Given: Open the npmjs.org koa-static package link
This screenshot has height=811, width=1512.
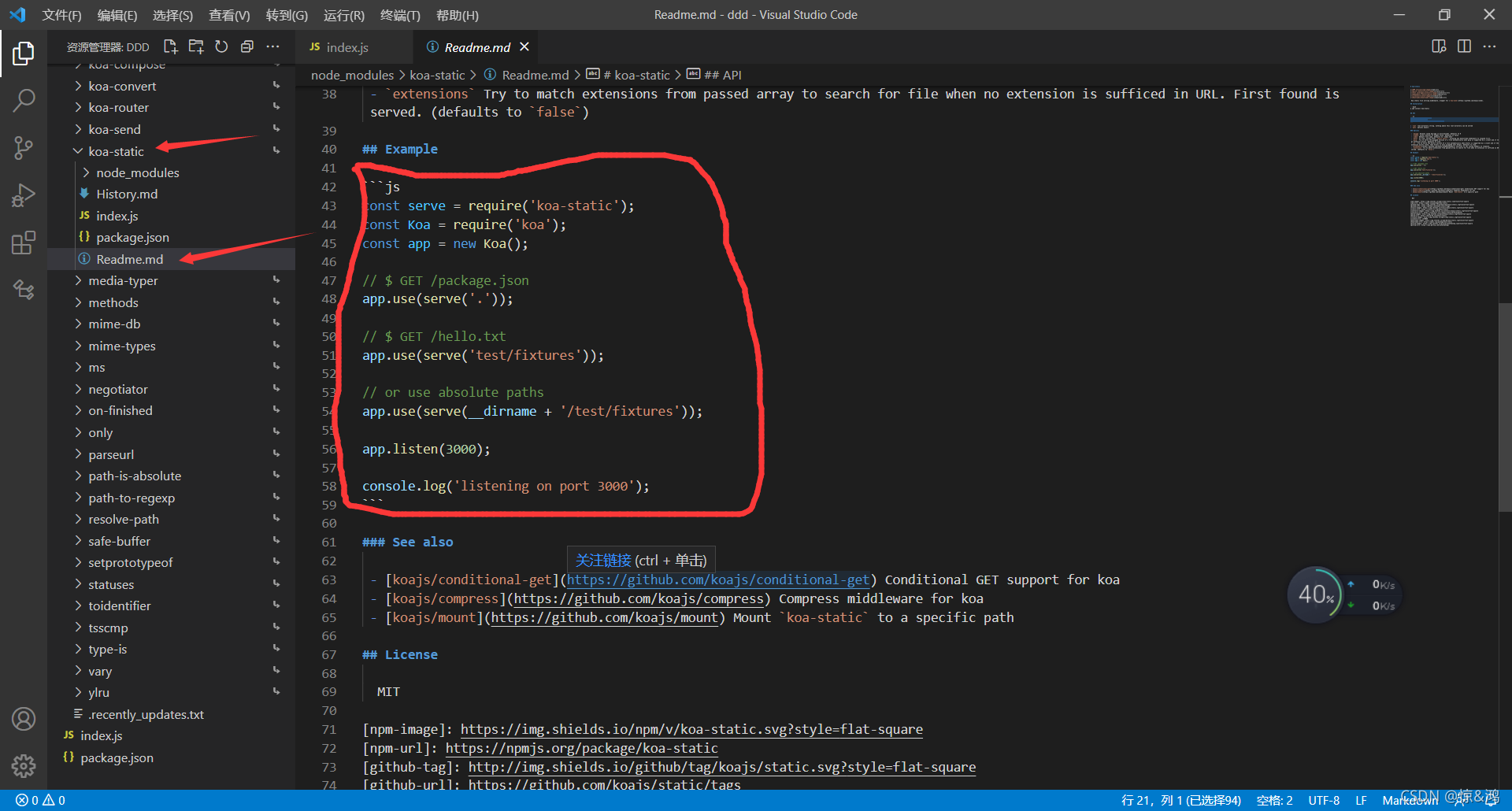Looking at the screenshot, I should (x=581, y=748).
